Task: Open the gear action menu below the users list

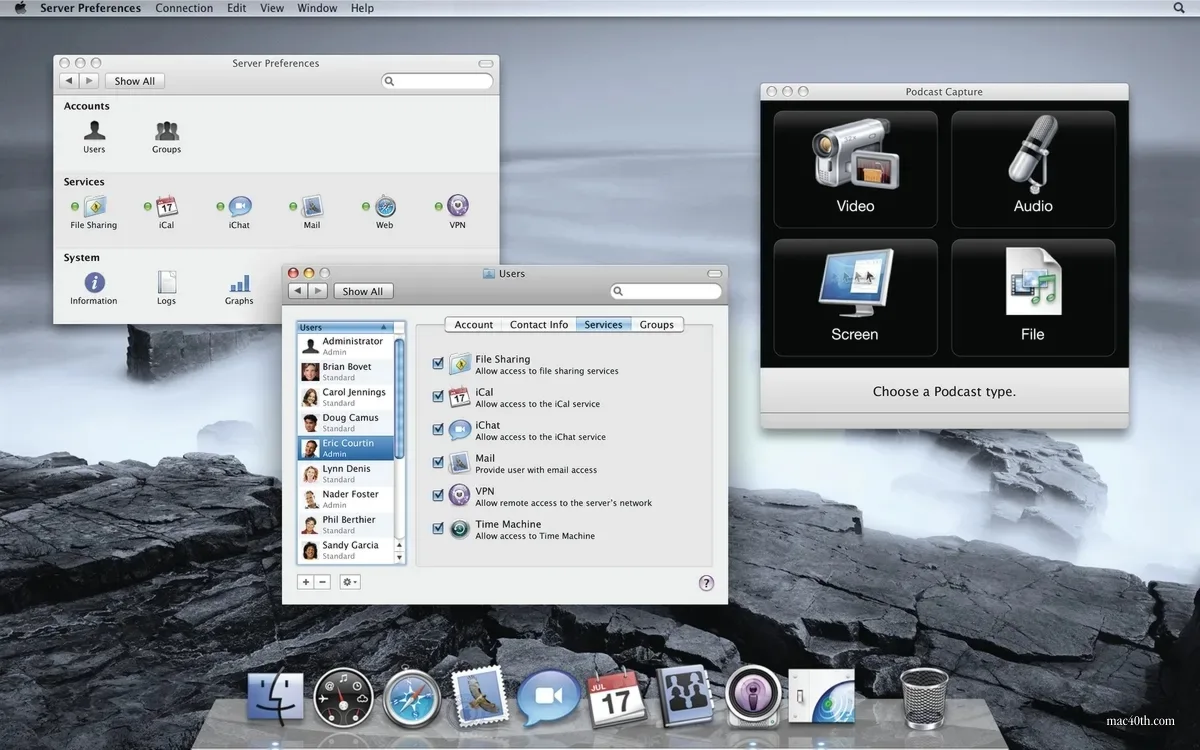Action: point(349,581)
